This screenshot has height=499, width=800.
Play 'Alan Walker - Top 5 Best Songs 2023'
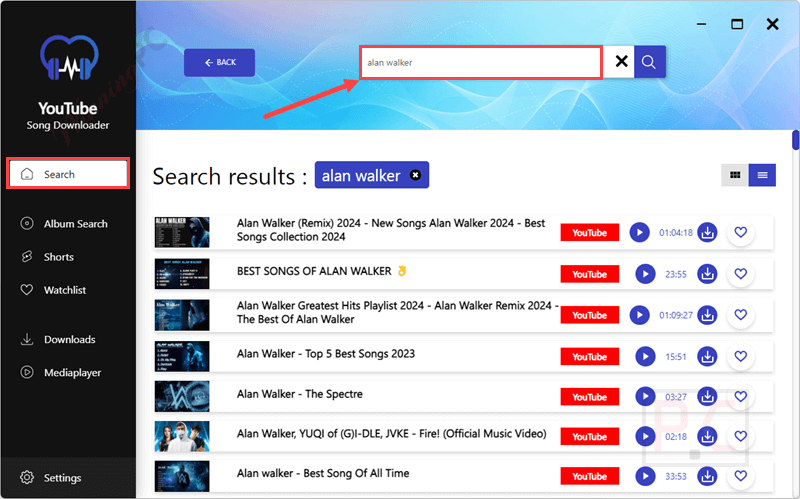click(x=645, y=357)
